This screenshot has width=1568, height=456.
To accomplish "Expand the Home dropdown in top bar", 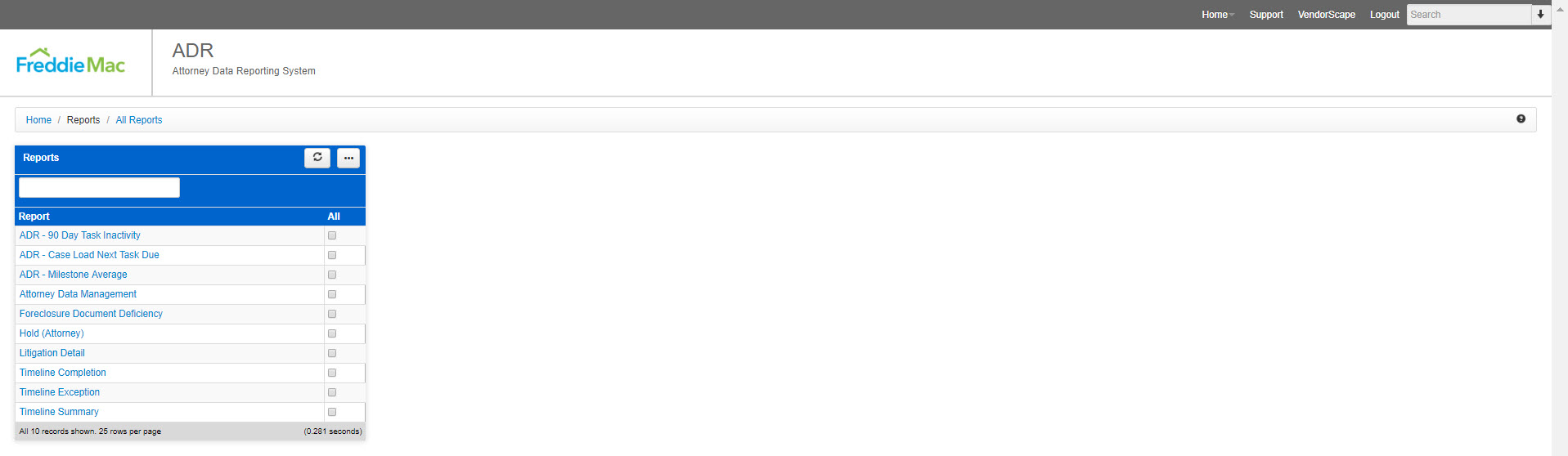I will click(x=1217, y=15).
